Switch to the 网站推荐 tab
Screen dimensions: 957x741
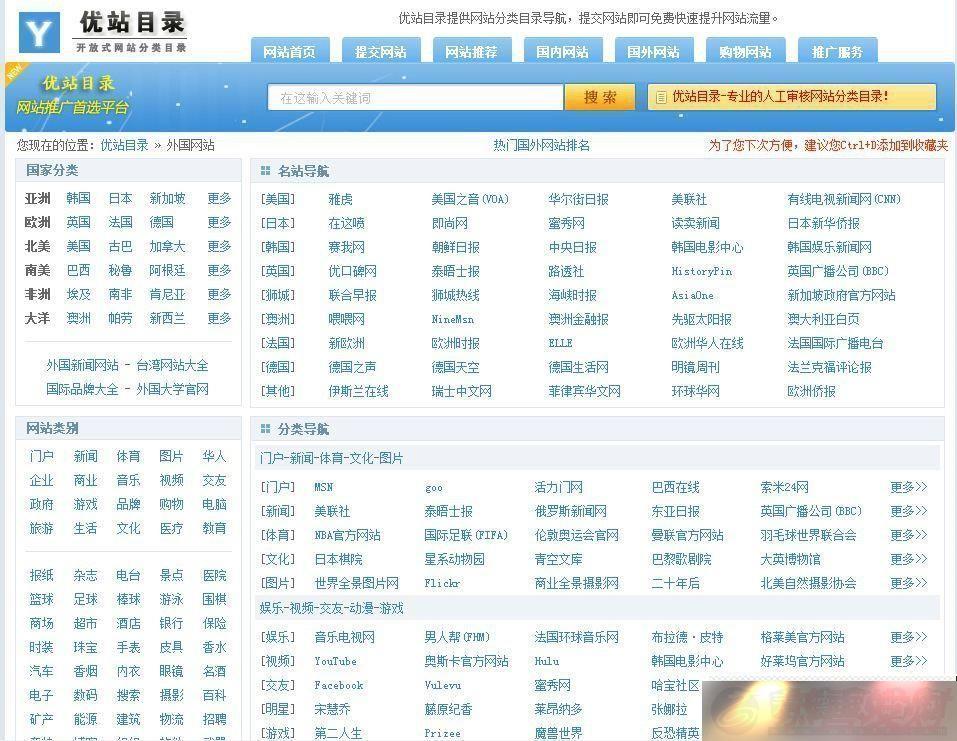click(x=472, y=51)
